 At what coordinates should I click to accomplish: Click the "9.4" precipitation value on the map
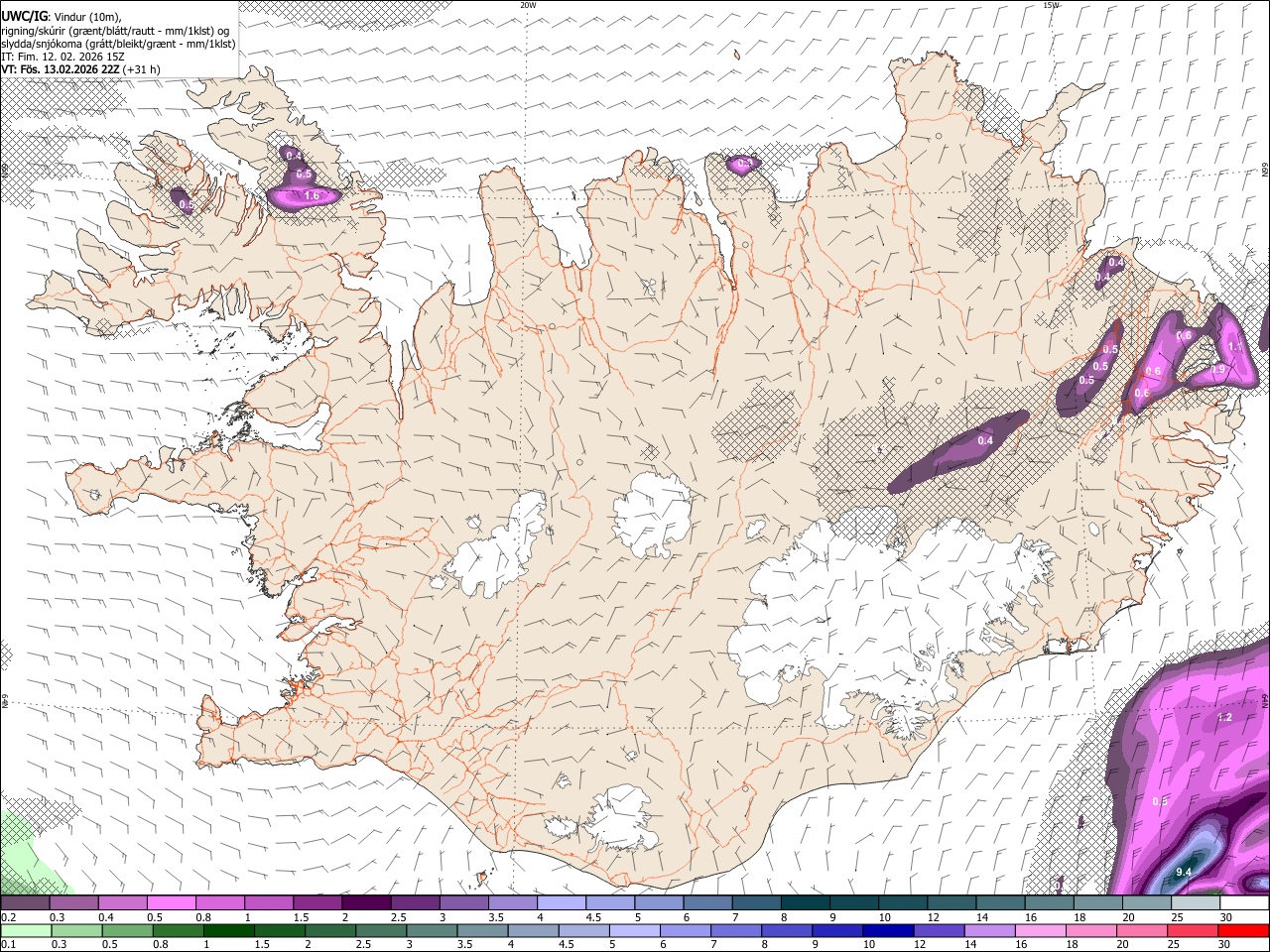coord(1183,872)
